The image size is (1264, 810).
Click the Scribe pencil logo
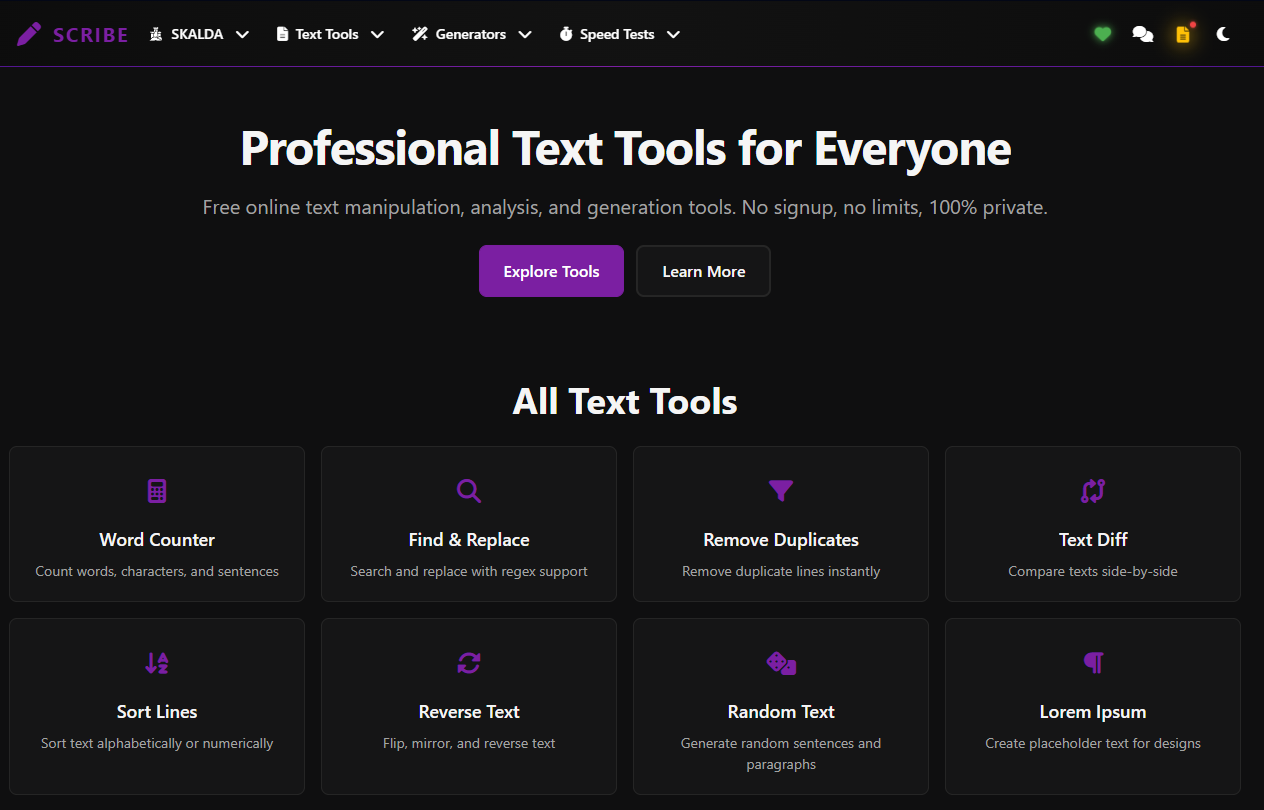[30, 33]
